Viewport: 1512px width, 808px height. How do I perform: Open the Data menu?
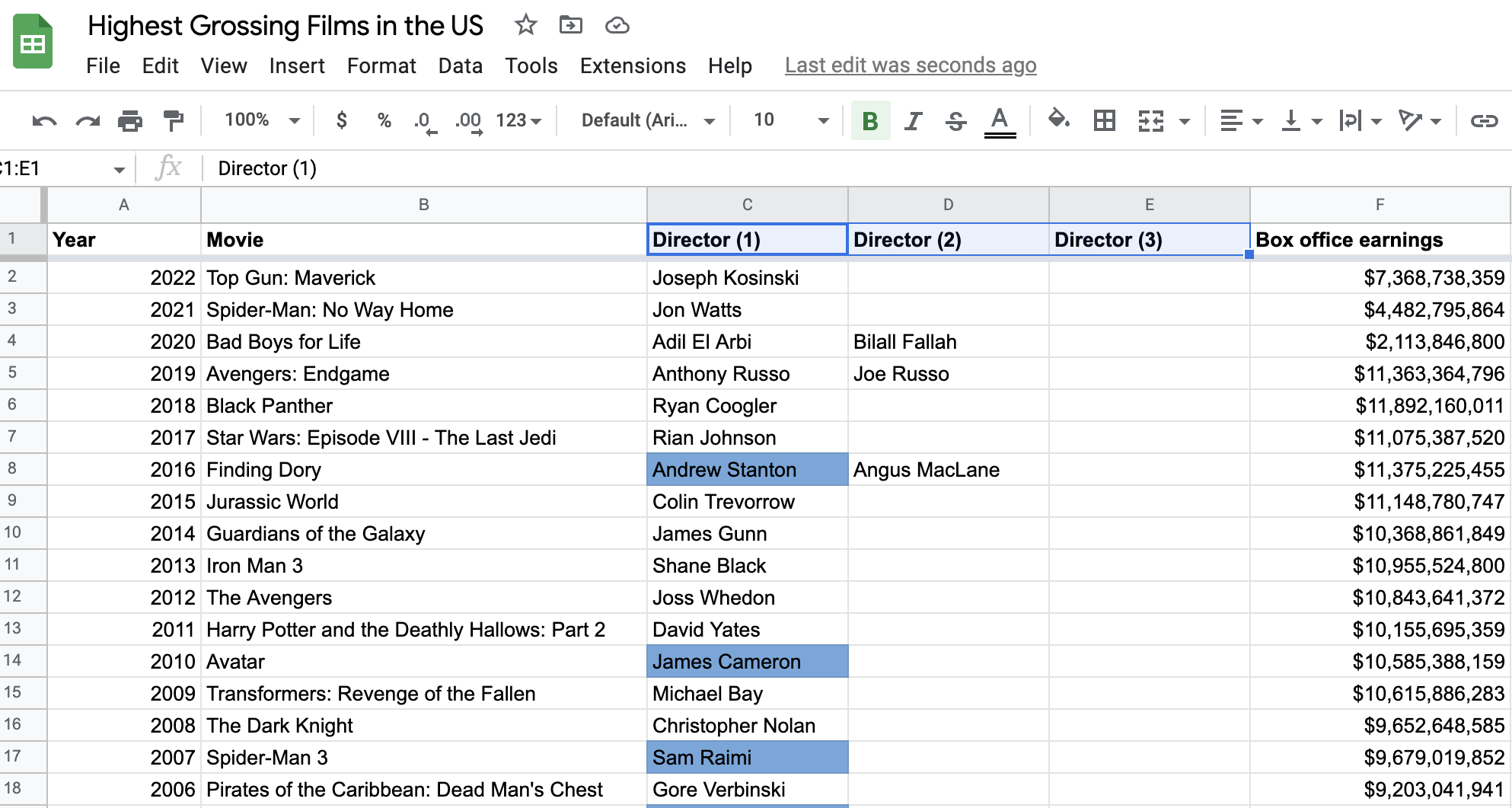coord(460,65)
